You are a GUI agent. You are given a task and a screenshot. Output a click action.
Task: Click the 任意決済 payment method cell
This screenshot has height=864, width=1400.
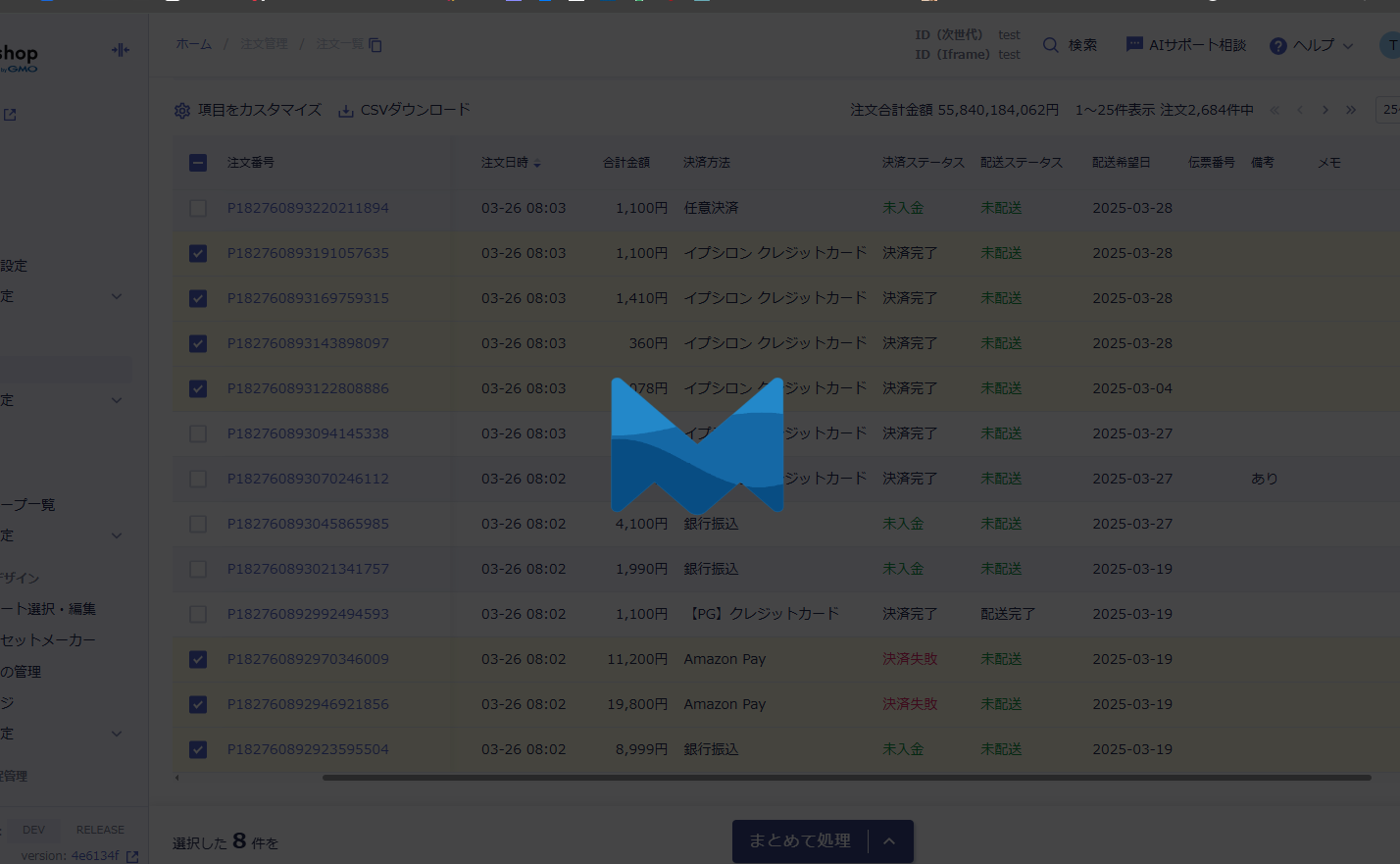pos(712,208)
